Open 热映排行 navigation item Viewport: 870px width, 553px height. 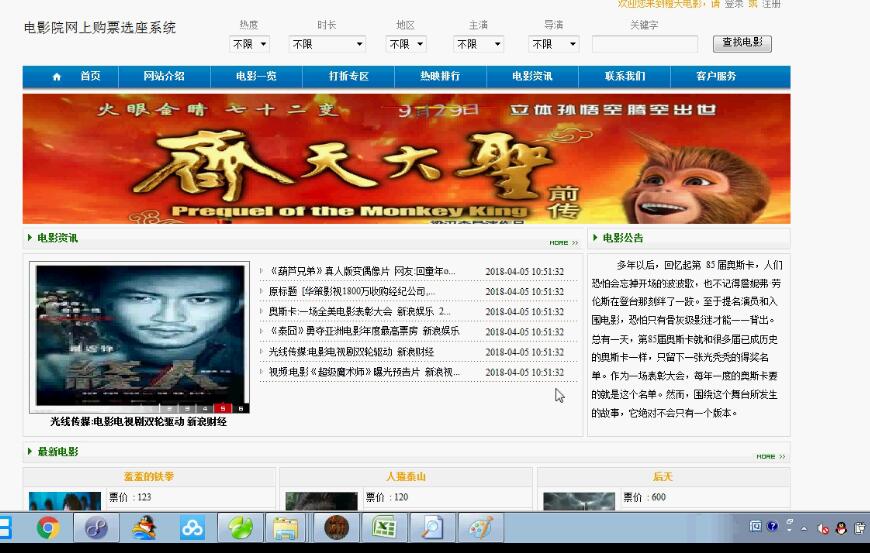pyautogui.click(x=440, y=77)
